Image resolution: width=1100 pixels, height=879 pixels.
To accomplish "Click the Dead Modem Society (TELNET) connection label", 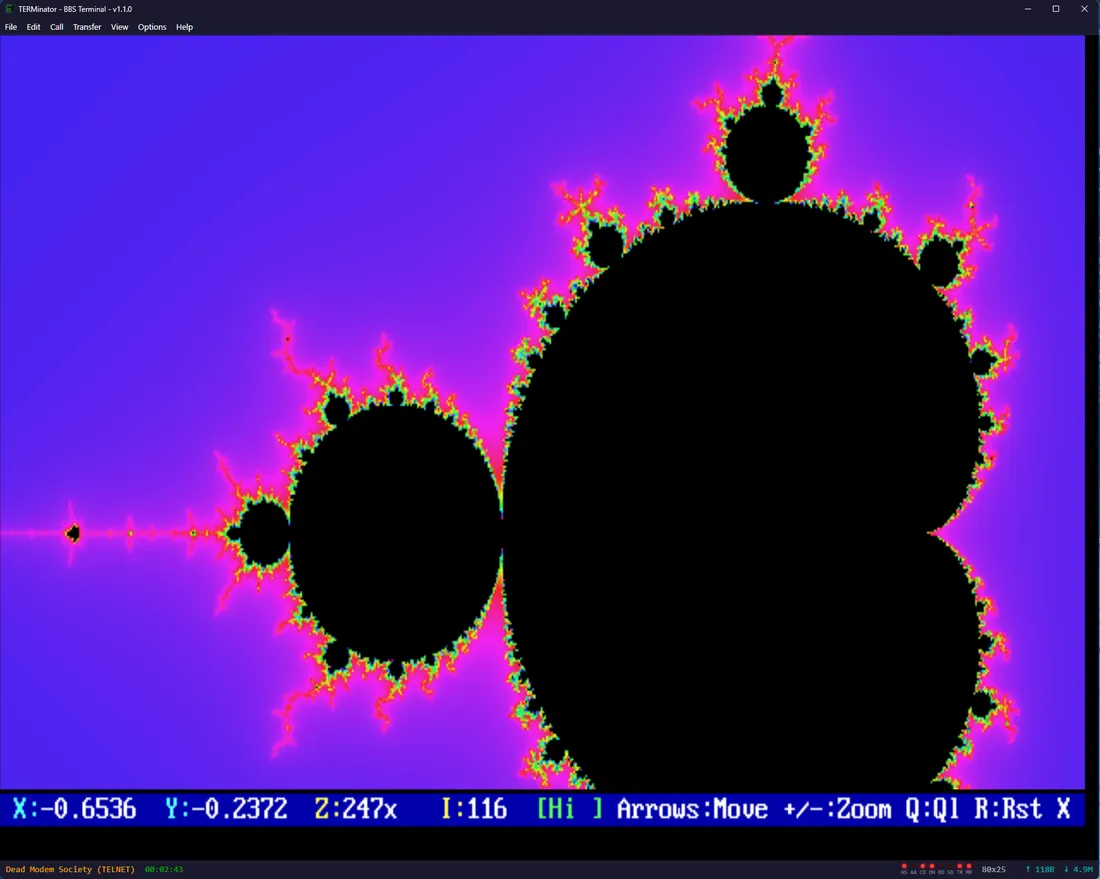I will coord(70,869).
